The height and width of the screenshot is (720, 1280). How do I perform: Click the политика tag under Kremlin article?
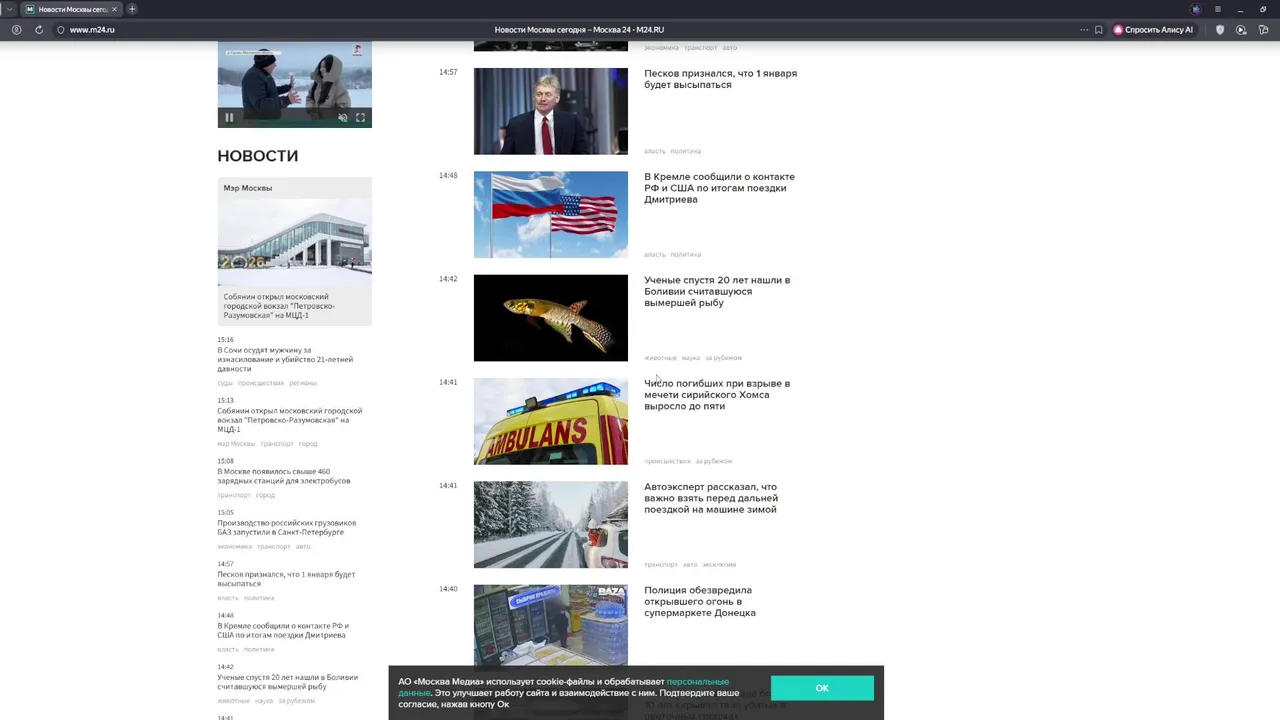[686, 255]
